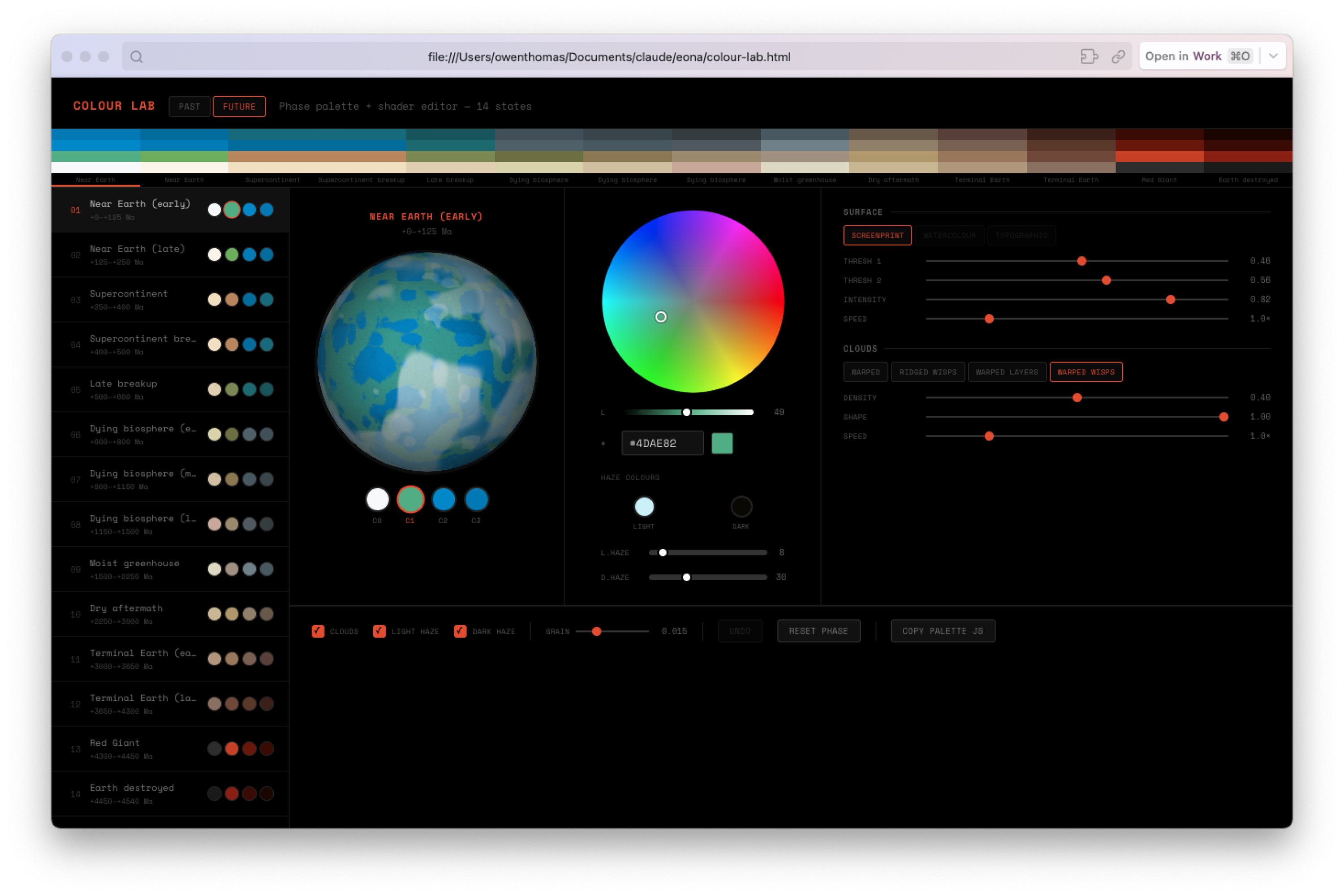The width and height of the screenshot is (1344, 896).
Task: Click the clouds SPEED slider handle
Action: coord(989,436)
